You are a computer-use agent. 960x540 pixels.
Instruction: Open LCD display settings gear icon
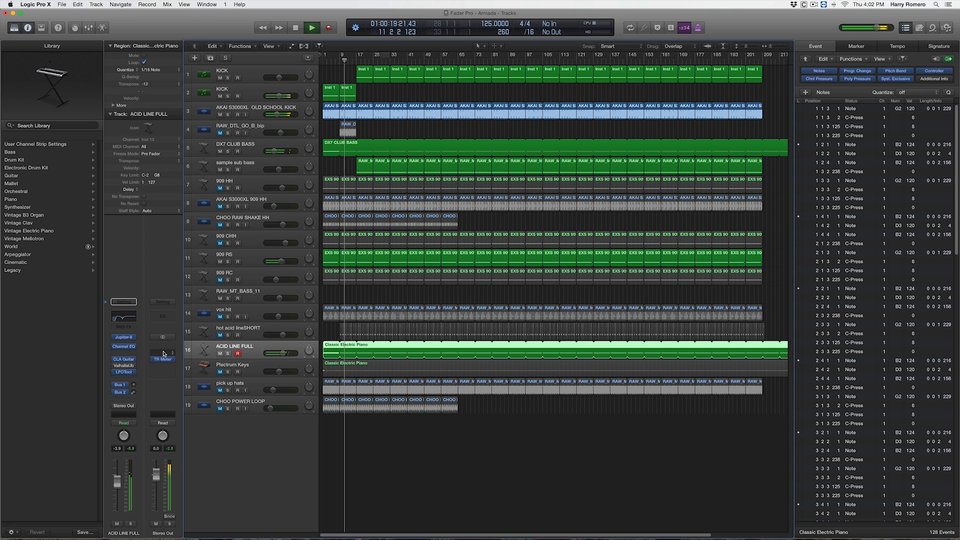356,28
